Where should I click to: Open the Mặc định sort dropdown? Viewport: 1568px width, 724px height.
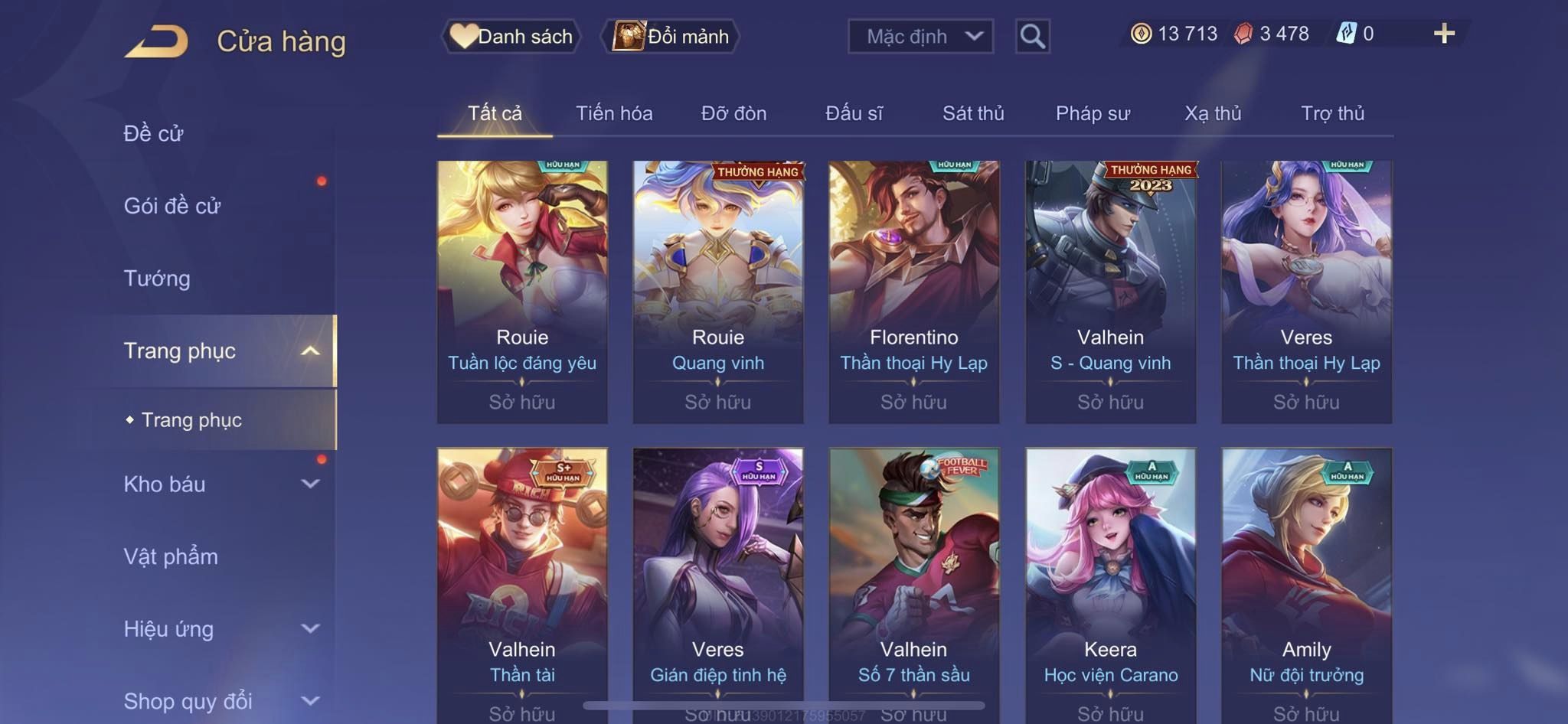920,36
